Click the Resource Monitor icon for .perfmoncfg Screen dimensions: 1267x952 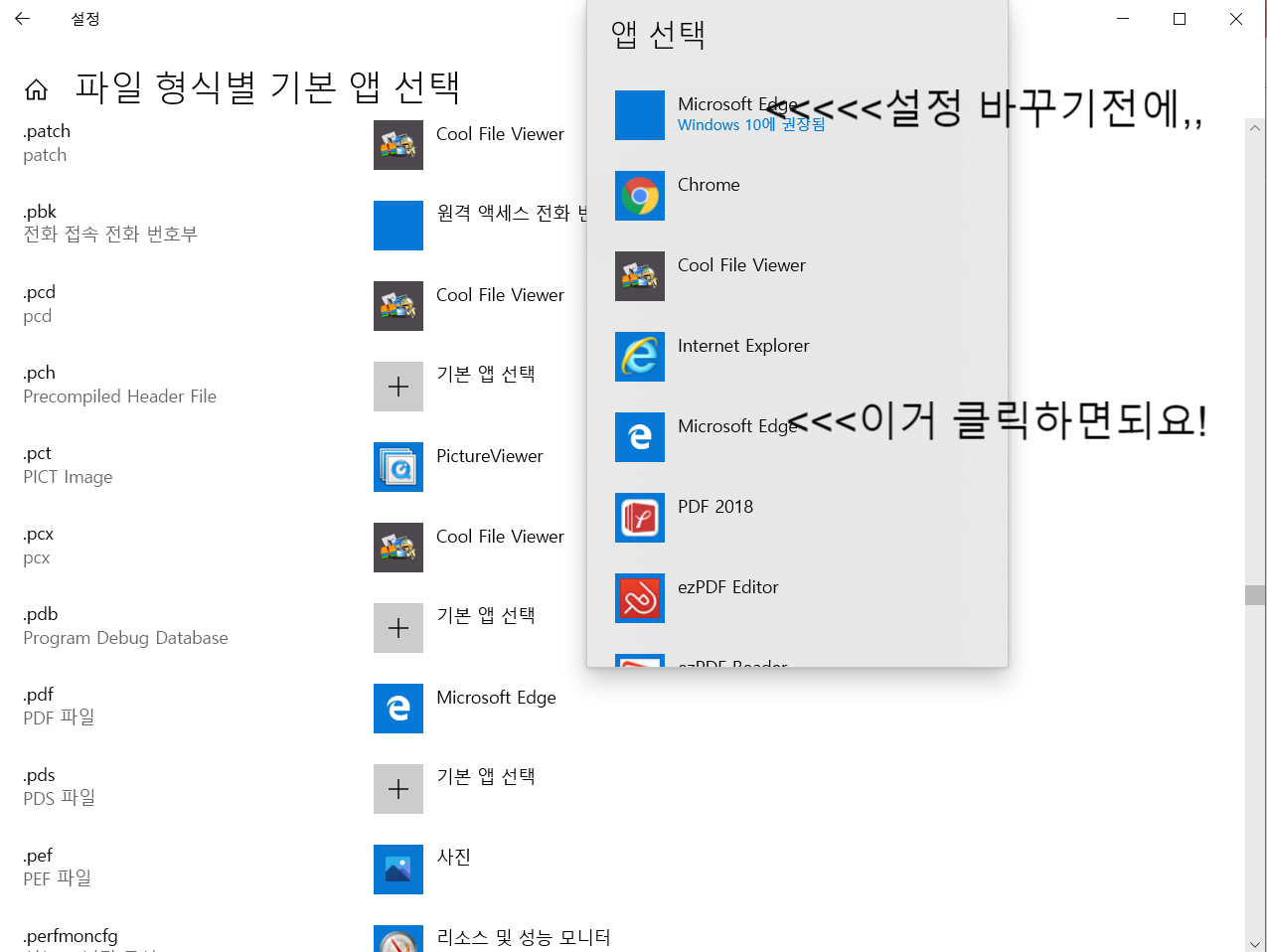click(398, 939)
